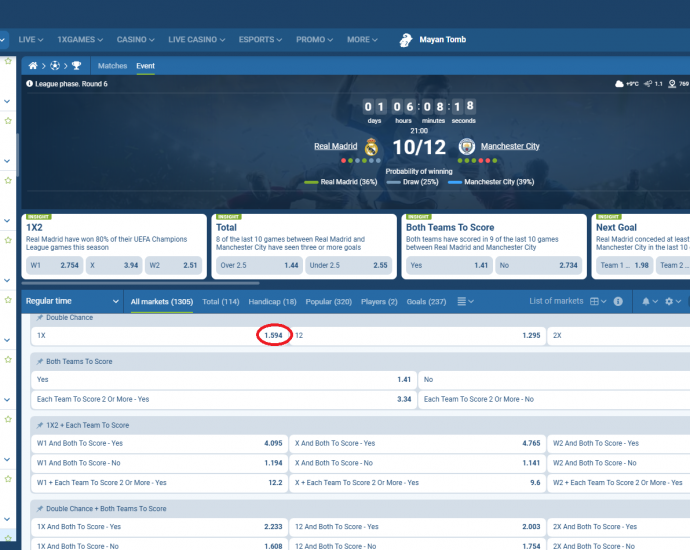This screenshot has width=690, height=550.
Task: Expand the PROMO menu
Action: point(315,40)
